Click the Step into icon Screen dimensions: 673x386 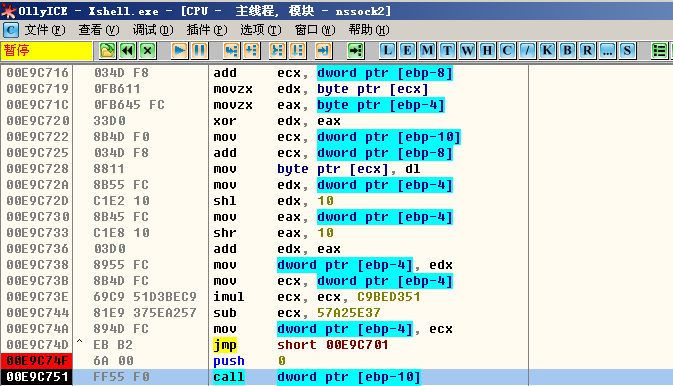(231, 51)
